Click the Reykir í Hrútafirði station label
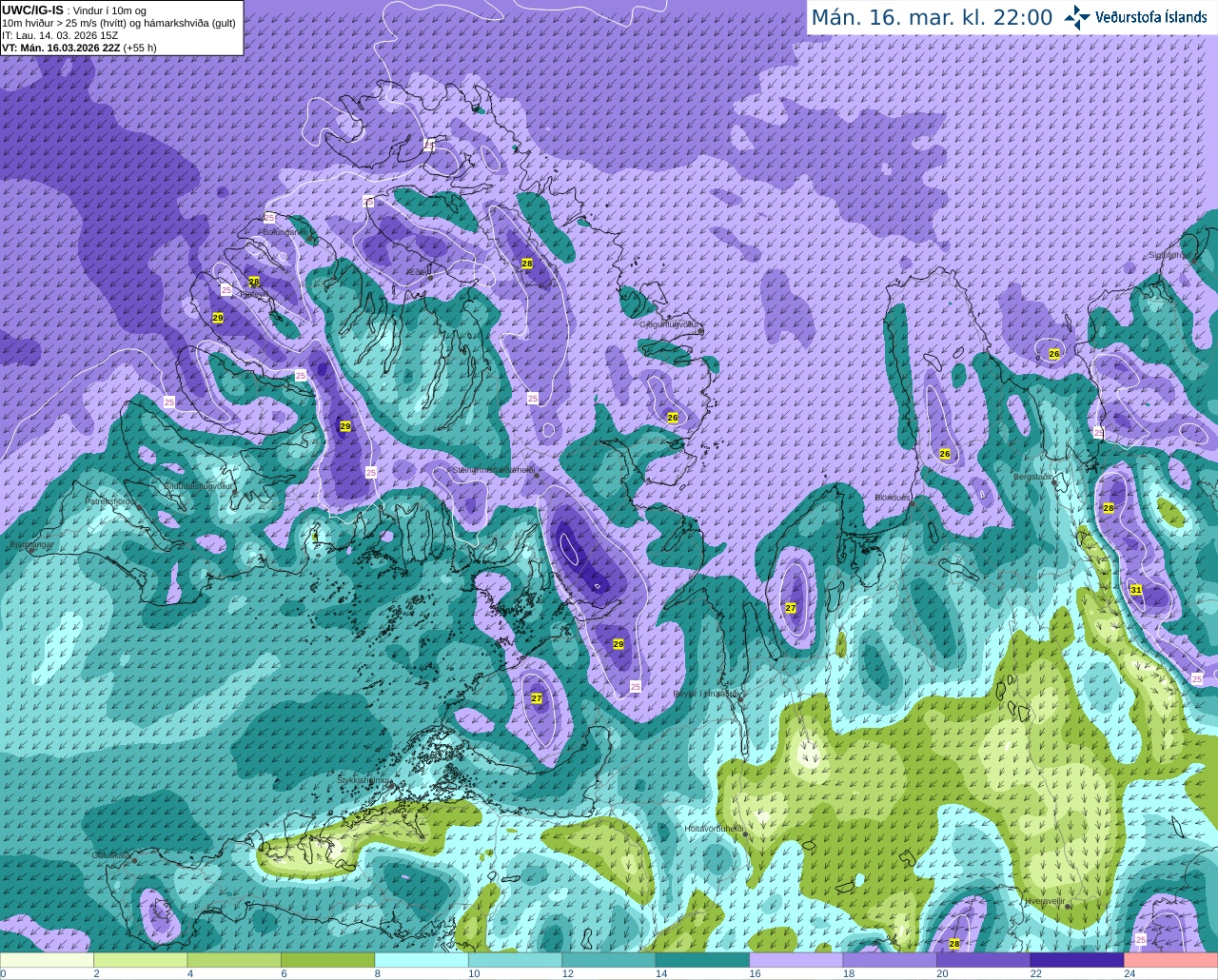Screen dimensions: 1218x980 pyautogui.click(x=707, y=695)
